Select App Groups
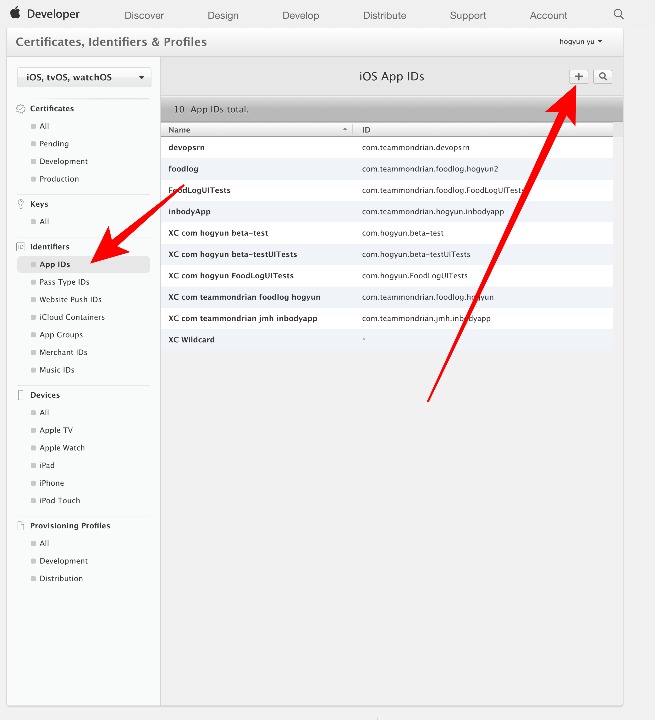Viewport: 655px width, 720px height. click(x=61, y=335)
